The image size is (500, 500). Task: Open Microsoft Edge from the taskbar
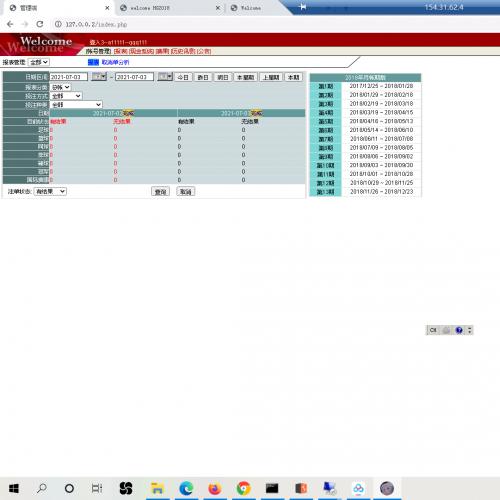[186, 489]
